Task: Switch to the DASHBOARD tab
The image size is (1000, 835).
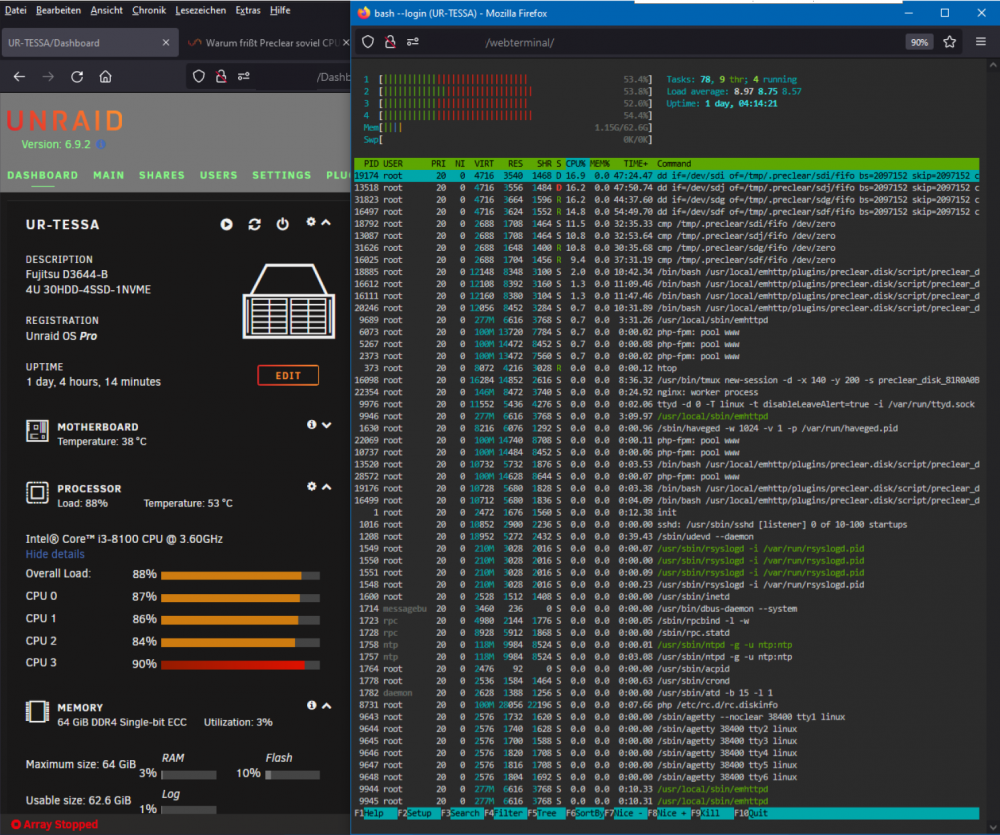Action: (x=43, y=175)
